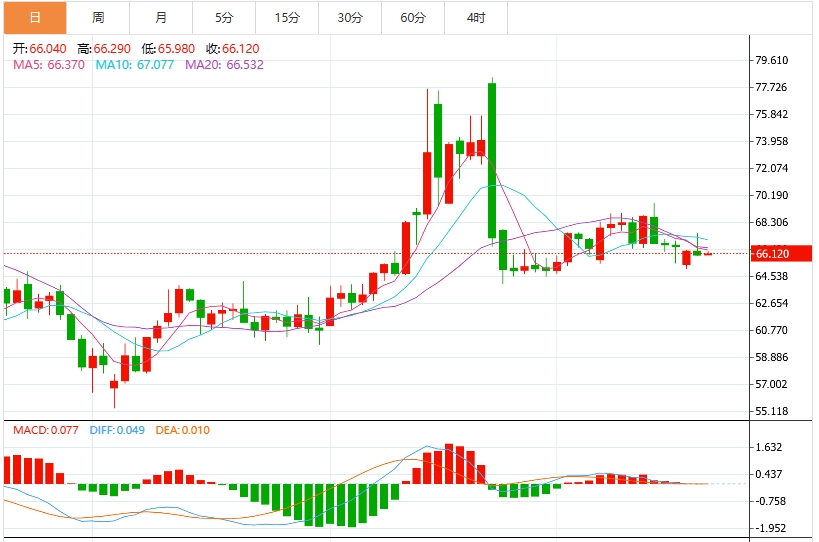
Task: Click the 64.538 price axis label
Action: (x=772, y=276)
